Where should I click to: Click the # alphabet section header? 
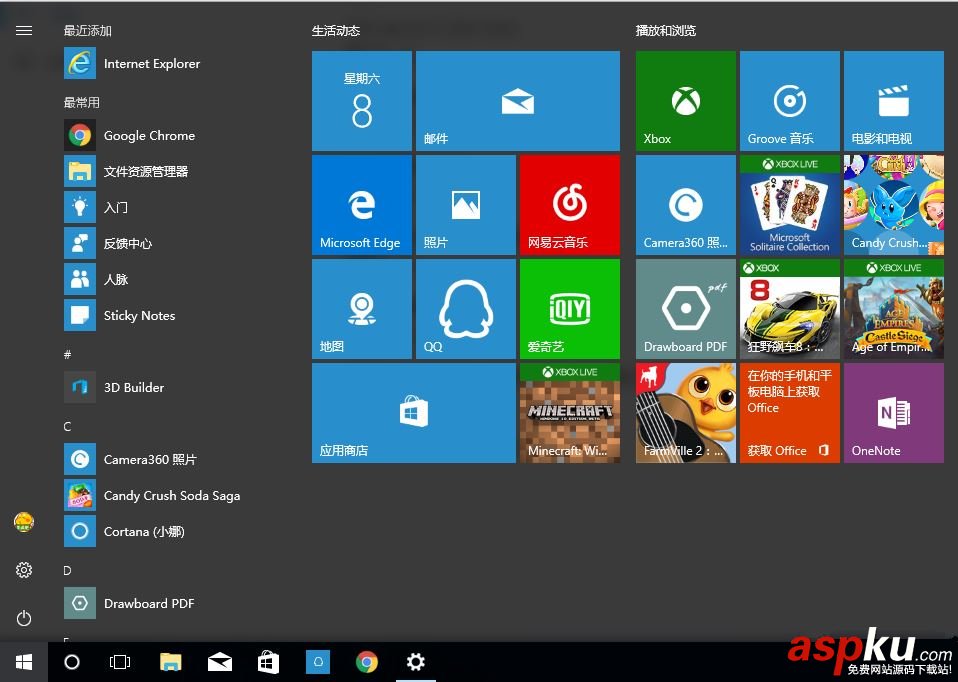coord(68,355)
